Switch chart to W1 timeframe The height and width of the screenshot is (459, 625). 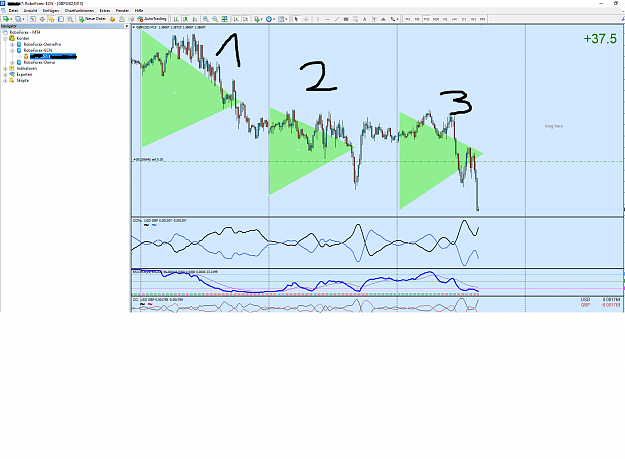point(474,19)
